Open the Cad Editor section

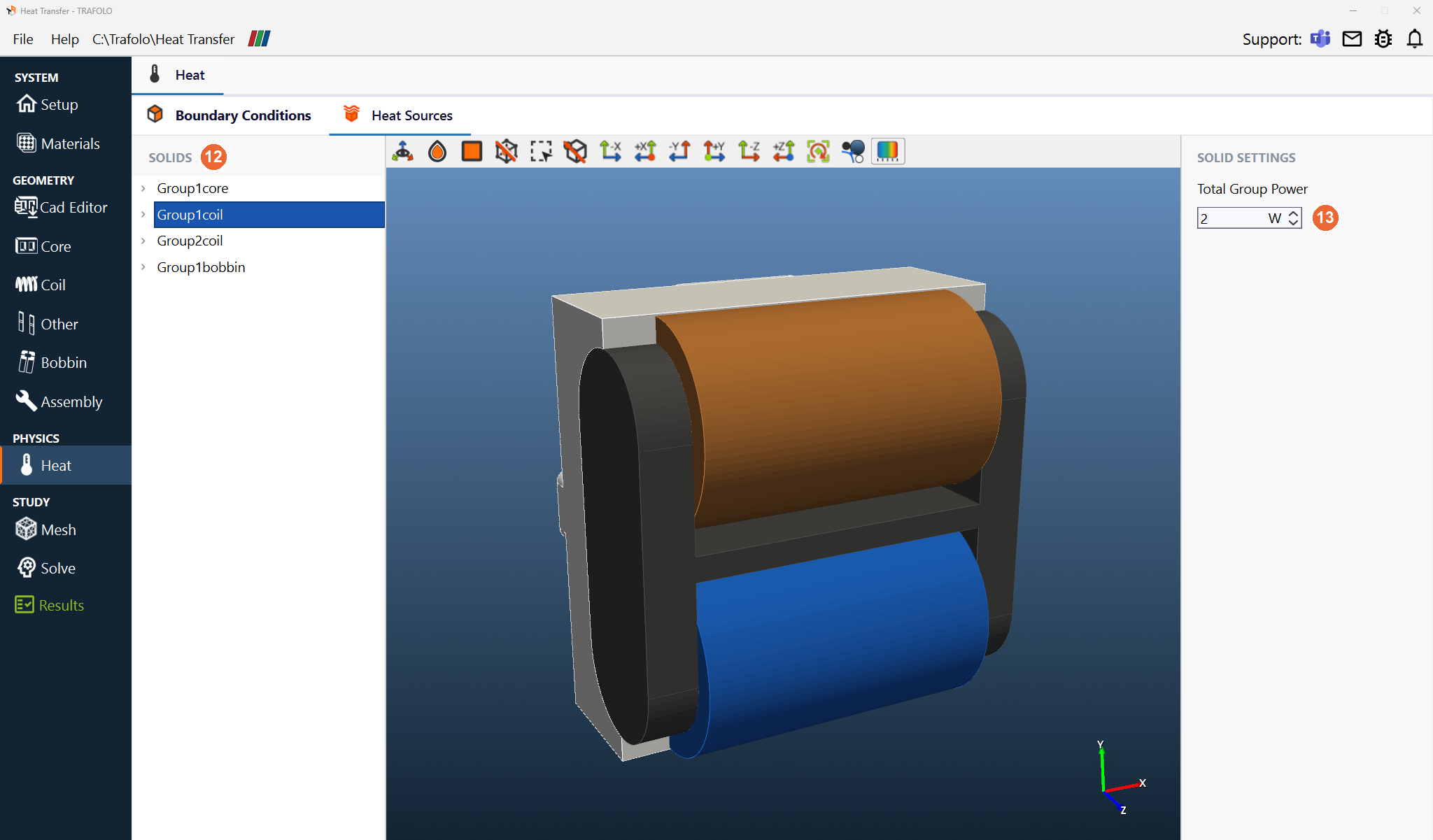[x=62, y=207]
